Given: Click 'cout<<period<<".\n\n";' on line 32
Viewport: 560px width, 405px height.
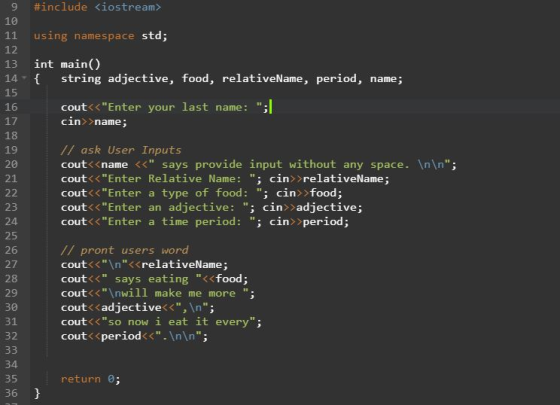Looking at the screenshot, I should tap(134, 336).
